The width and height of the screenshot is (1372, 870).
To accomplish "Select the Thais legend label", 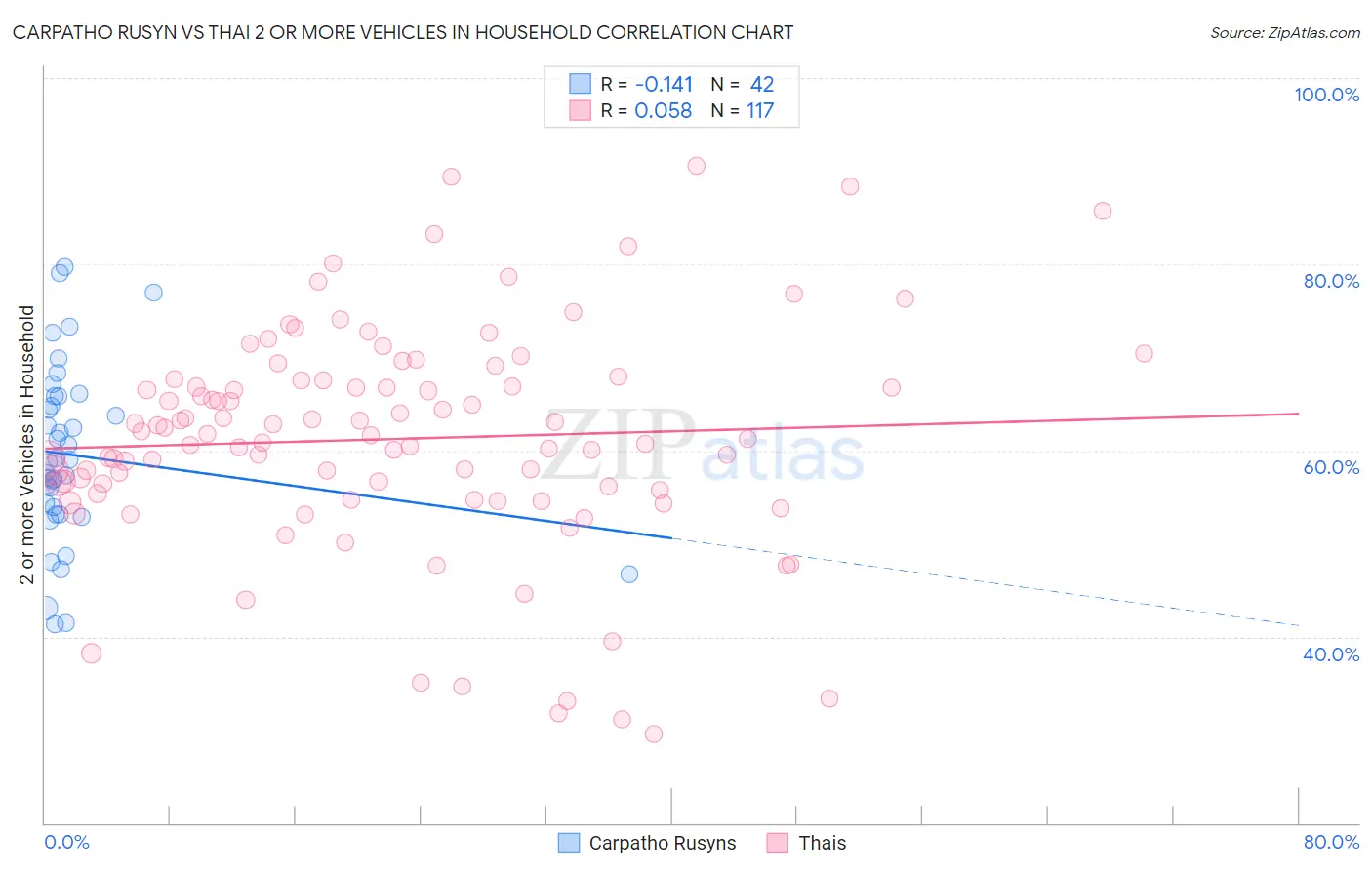I will point(823,843).
